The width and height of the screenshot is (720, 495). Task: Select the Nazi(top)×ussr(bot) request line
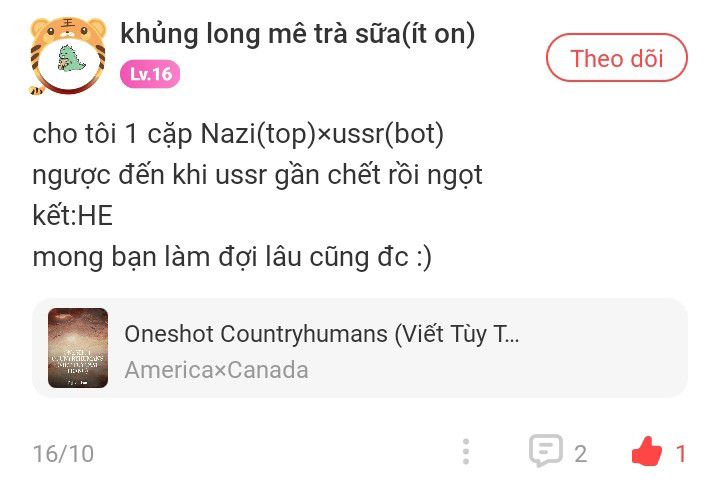tap(238, 135)
